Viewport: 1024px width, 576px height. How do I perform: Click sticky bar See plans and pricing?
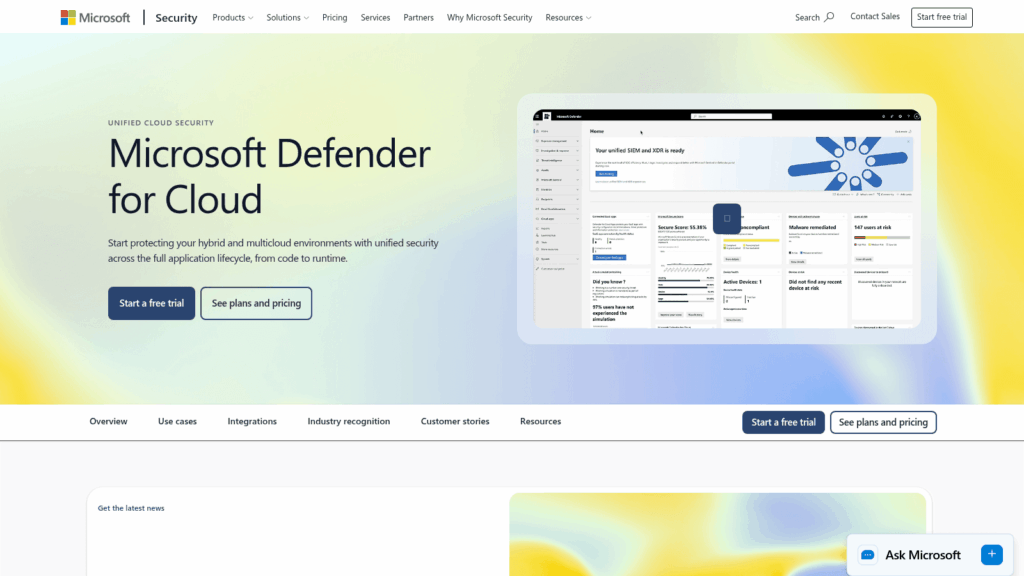click(883, 422)
